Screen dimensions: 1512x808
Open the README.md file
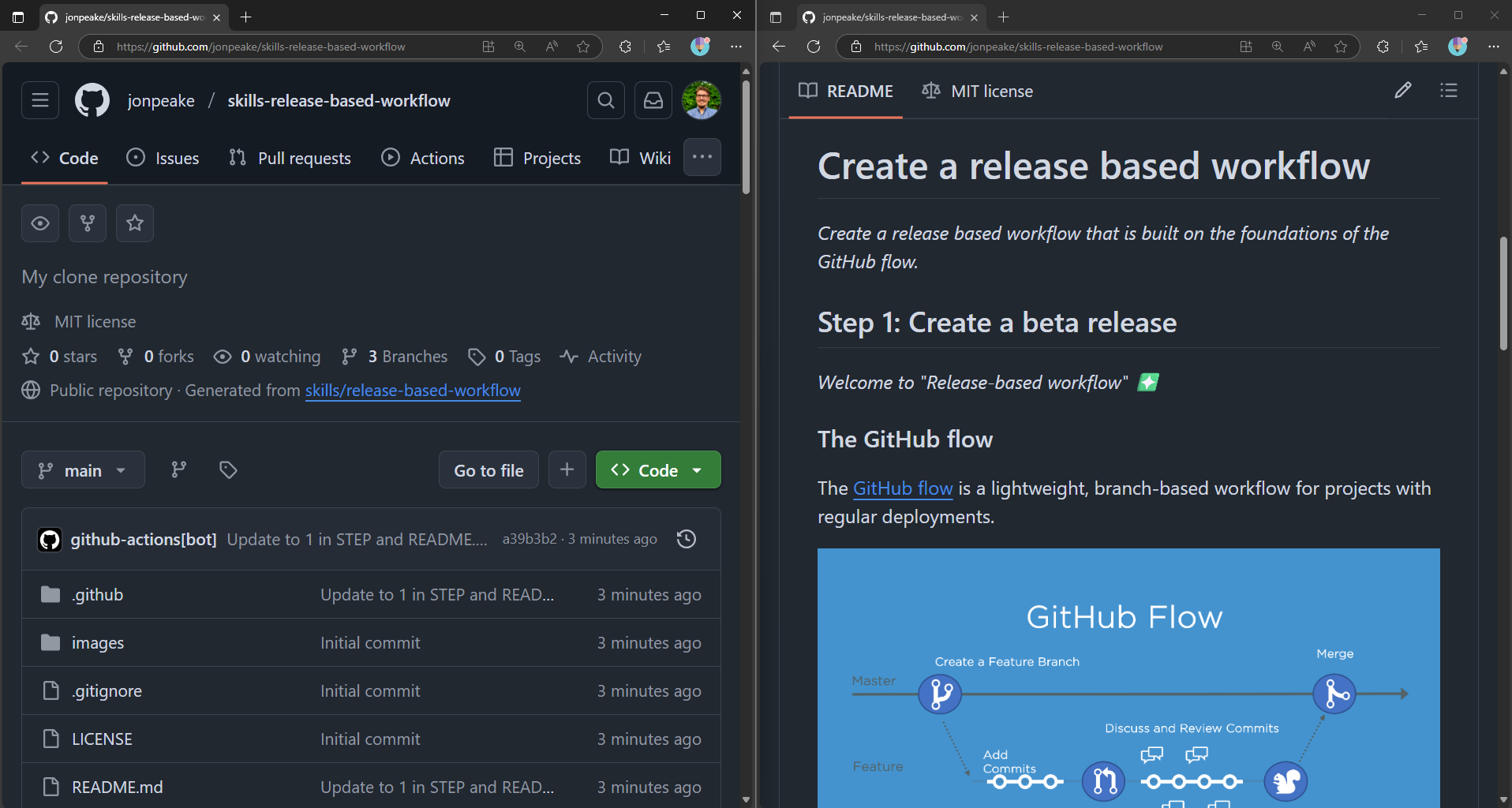click(117, 787)
